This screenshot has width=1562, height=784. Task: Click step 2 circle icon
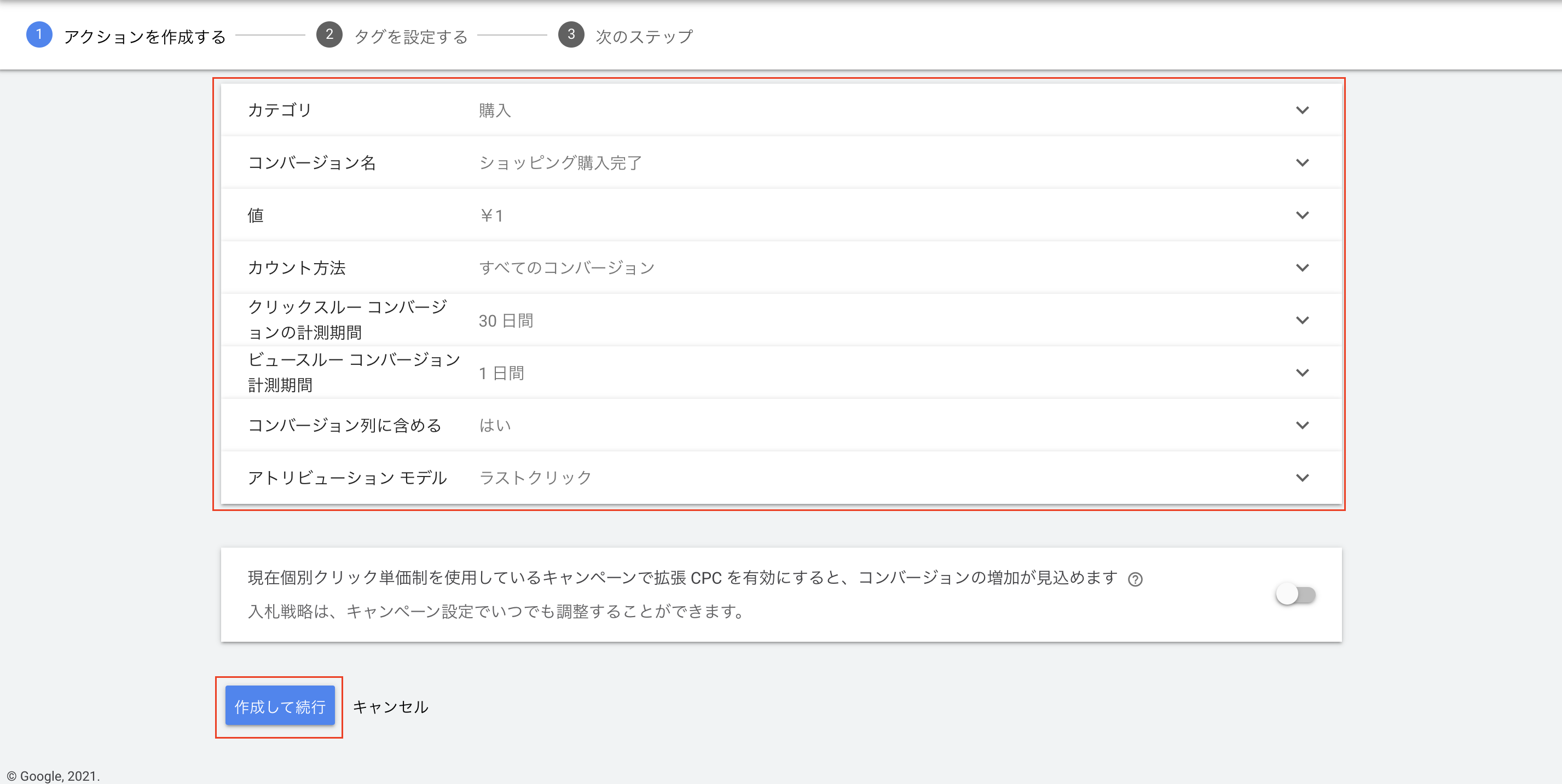point(329,34)
